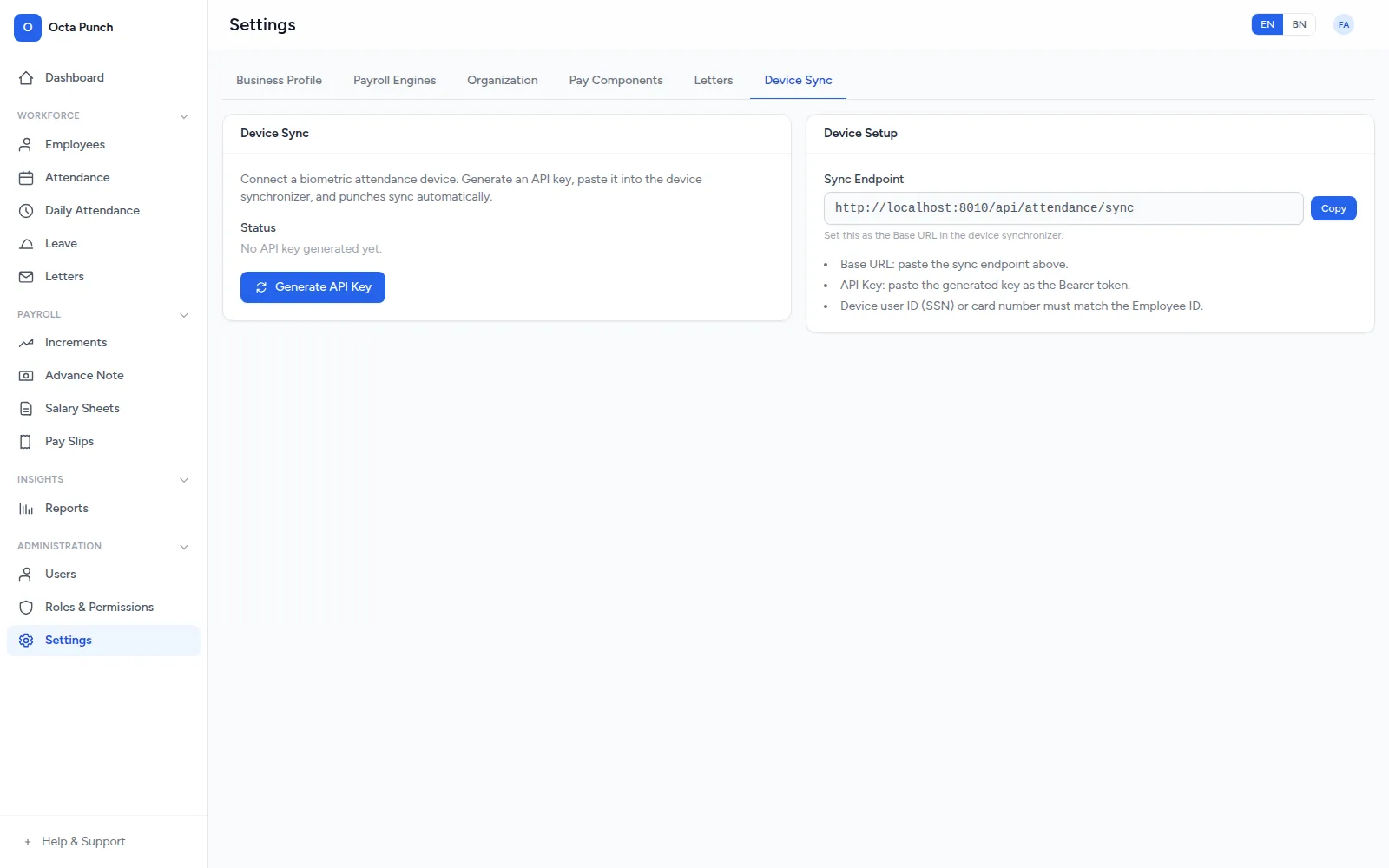Click the Octa Punch logo icon
The image size is (1389, 868).
(28, 27)
